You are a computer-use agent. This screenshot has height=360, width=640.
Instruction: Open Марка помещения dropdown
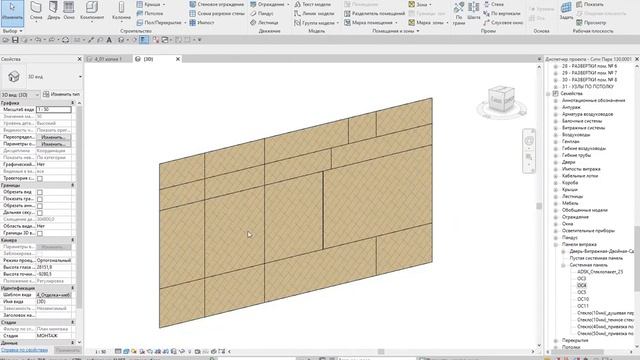pyautogui.click(x=396, y=22)
